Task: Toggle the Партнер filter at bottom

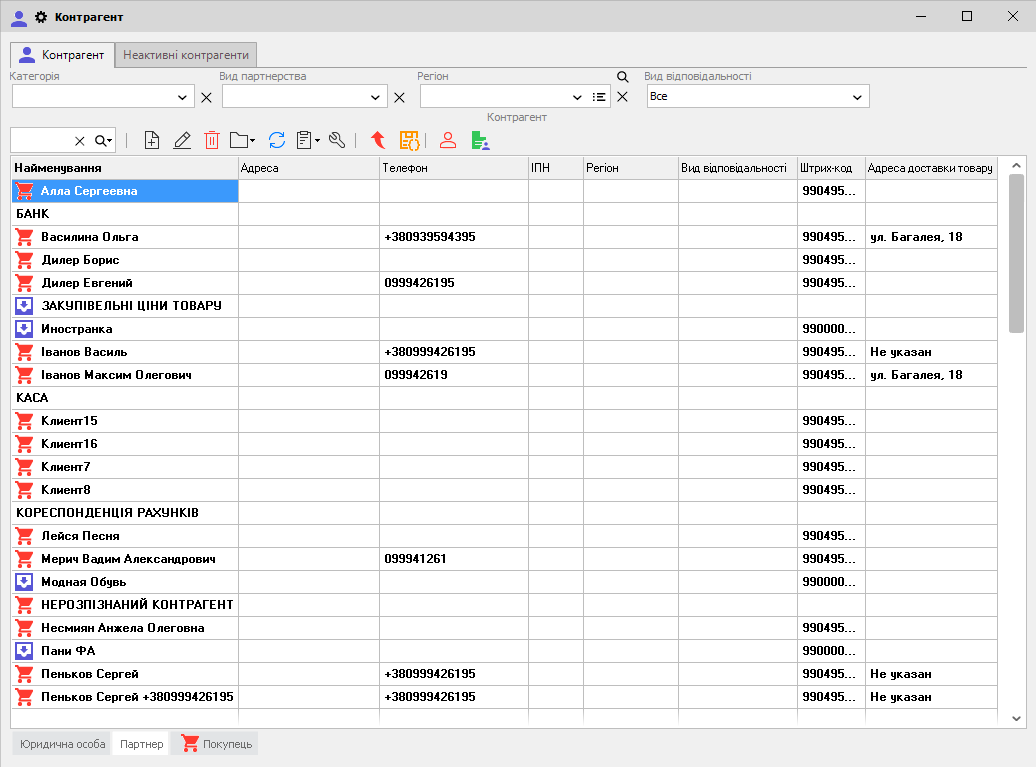Action: [x=141, y=744]
